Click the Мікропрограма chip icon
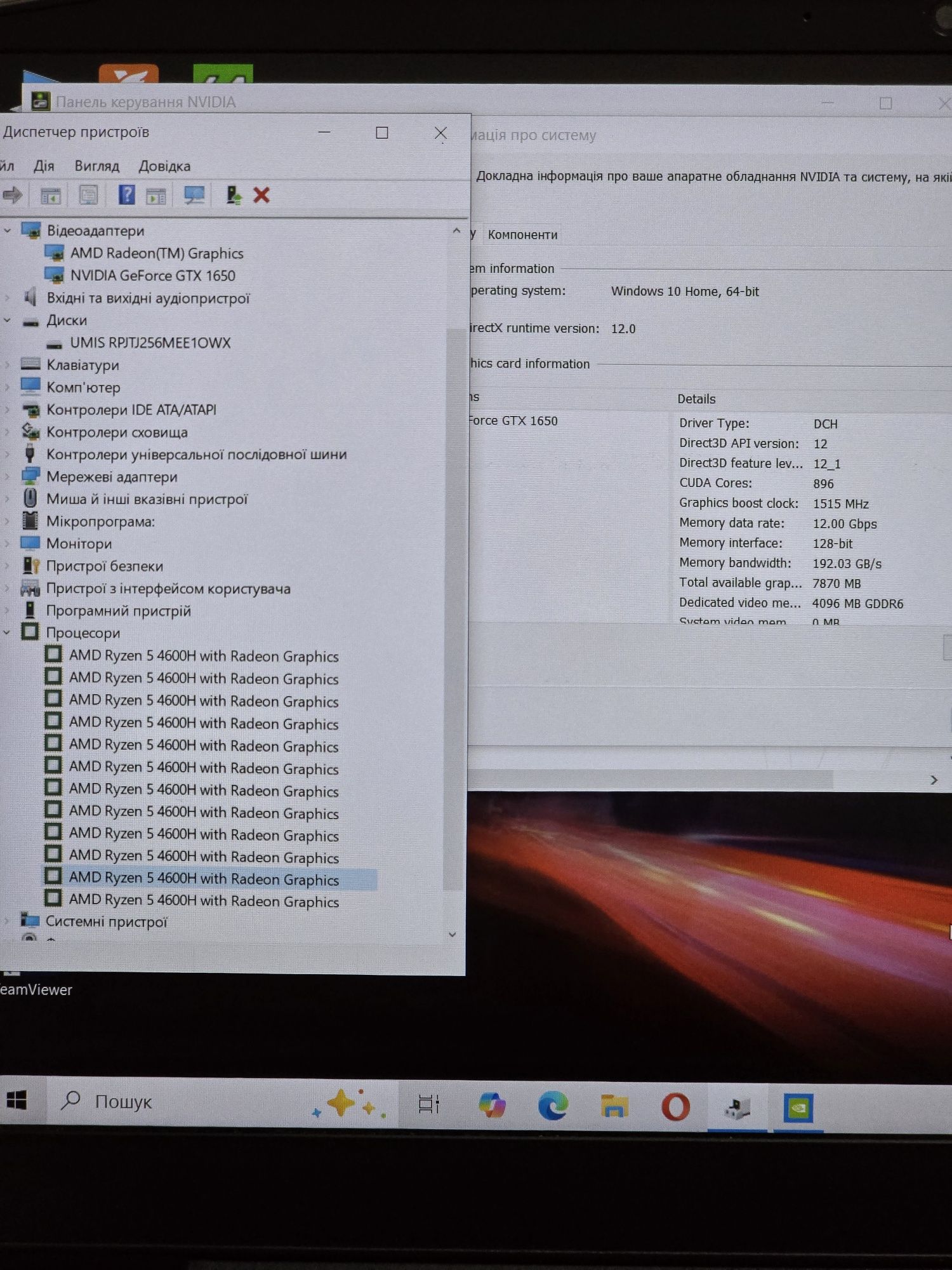This screenshot has width=952, height=1270. point(30,521)
